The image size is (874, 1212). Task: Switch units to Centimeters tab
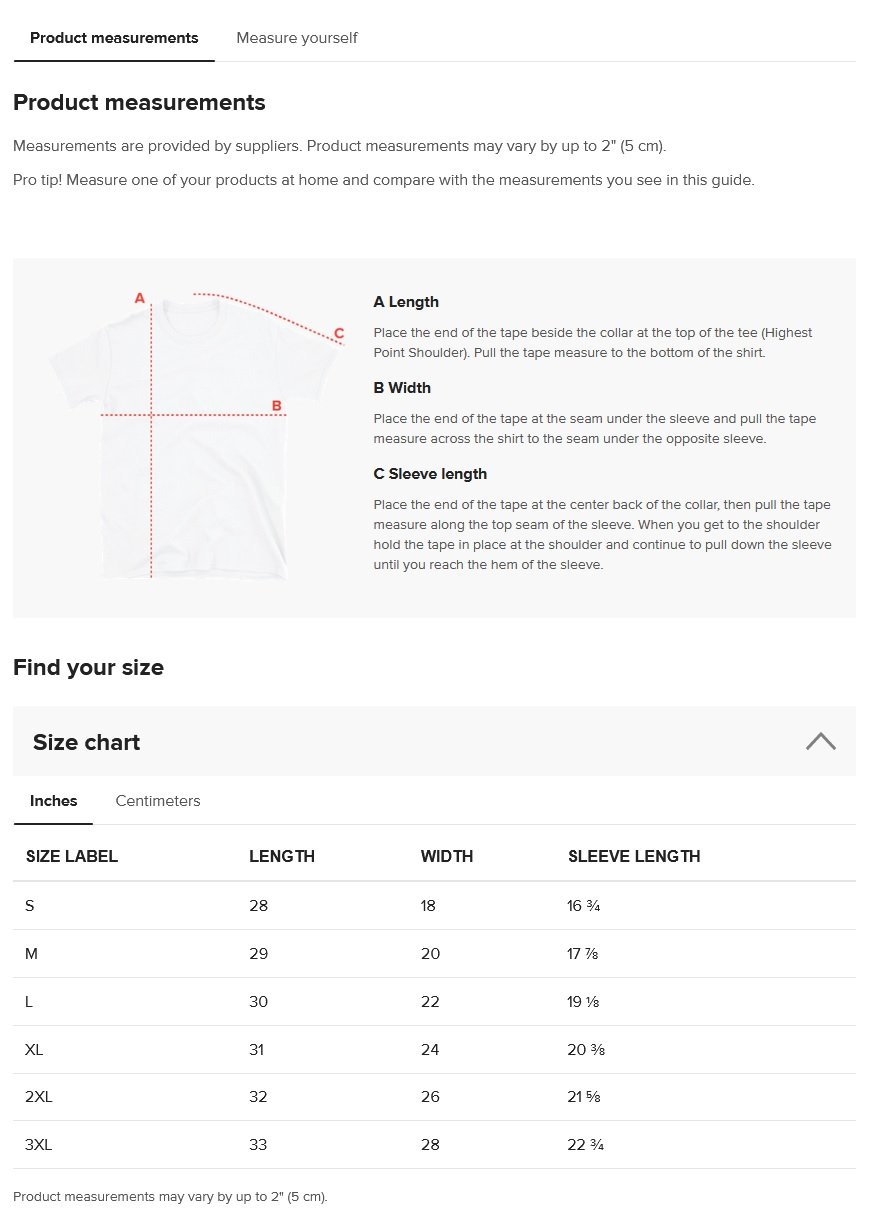coord(158,801)
